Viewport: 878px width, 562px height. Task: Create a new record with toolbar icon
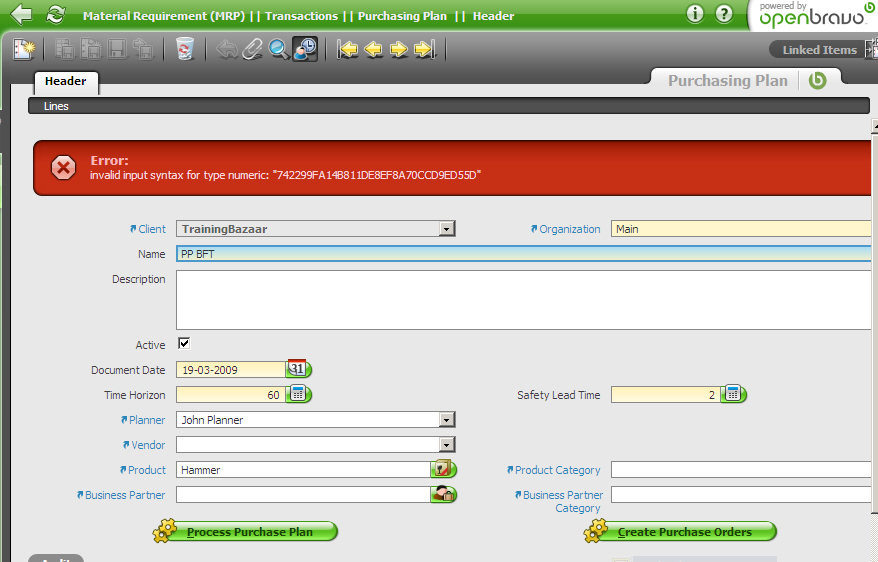(x=24, y=49)
